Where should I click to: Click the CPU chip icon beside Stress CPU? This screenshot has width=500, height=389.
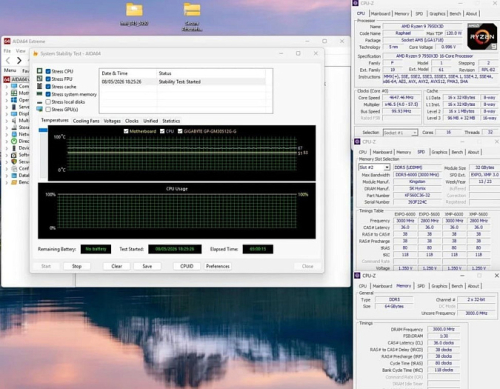pyautogui.click(x=40, y=71)
